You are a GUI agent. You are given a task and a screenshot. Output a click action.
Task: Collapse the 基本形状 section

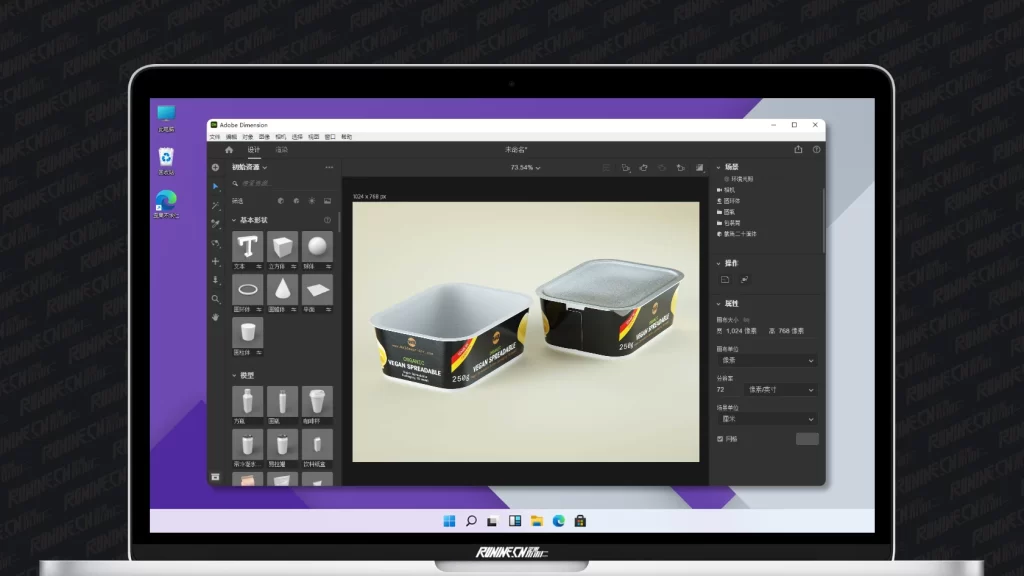[234, 220]
